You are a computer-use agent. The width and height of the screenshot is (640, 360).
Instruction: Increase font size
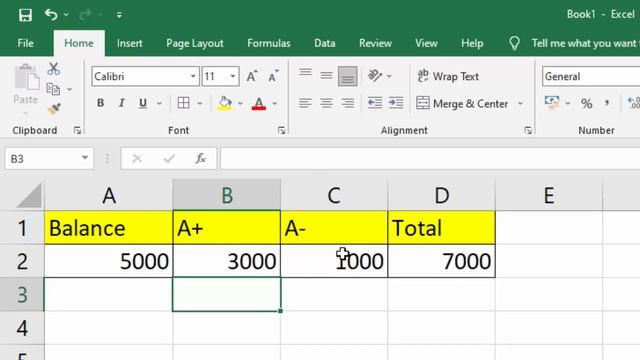point(252,76)
